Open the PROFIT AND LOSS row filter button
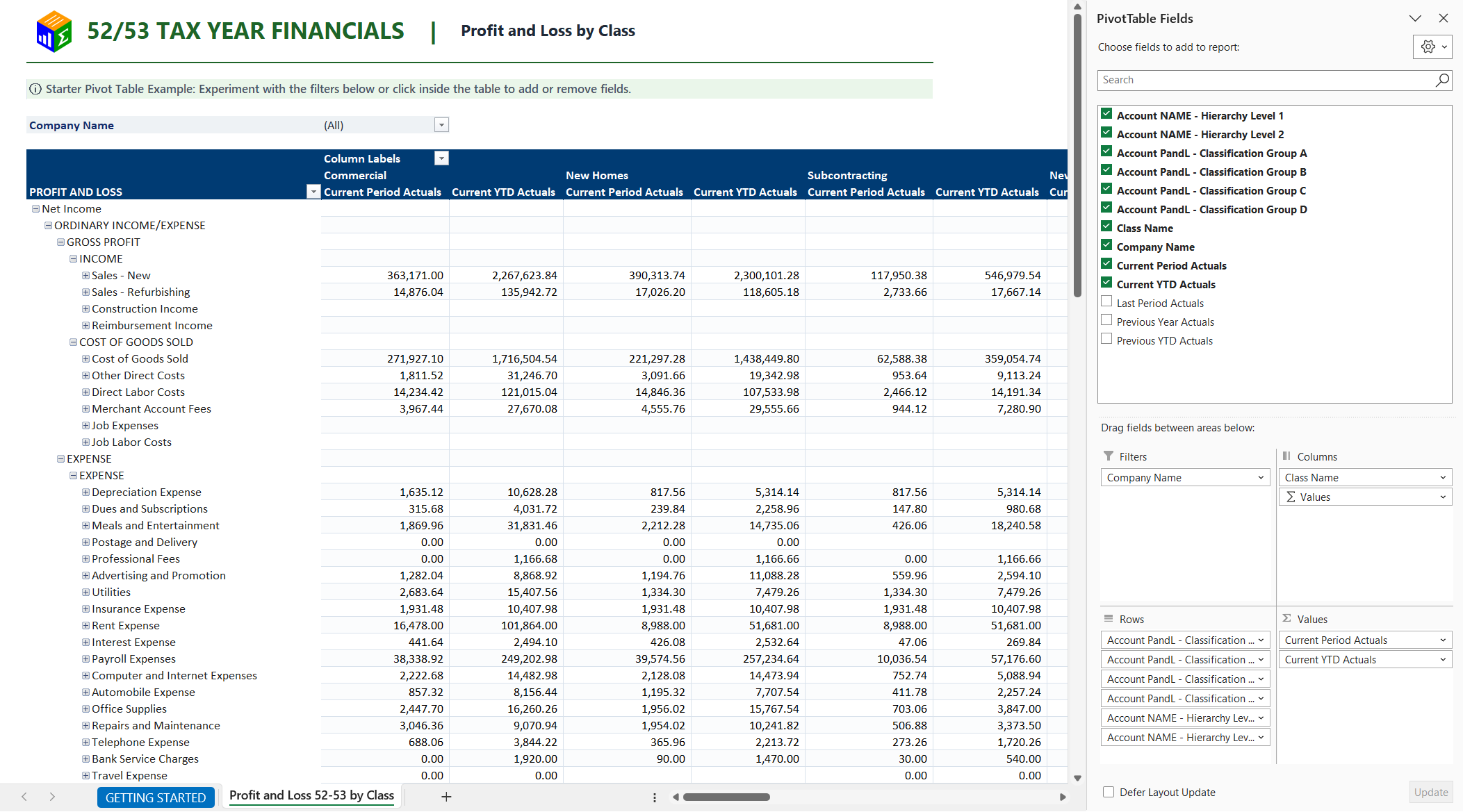1463x812 pixels. (313, 192)
